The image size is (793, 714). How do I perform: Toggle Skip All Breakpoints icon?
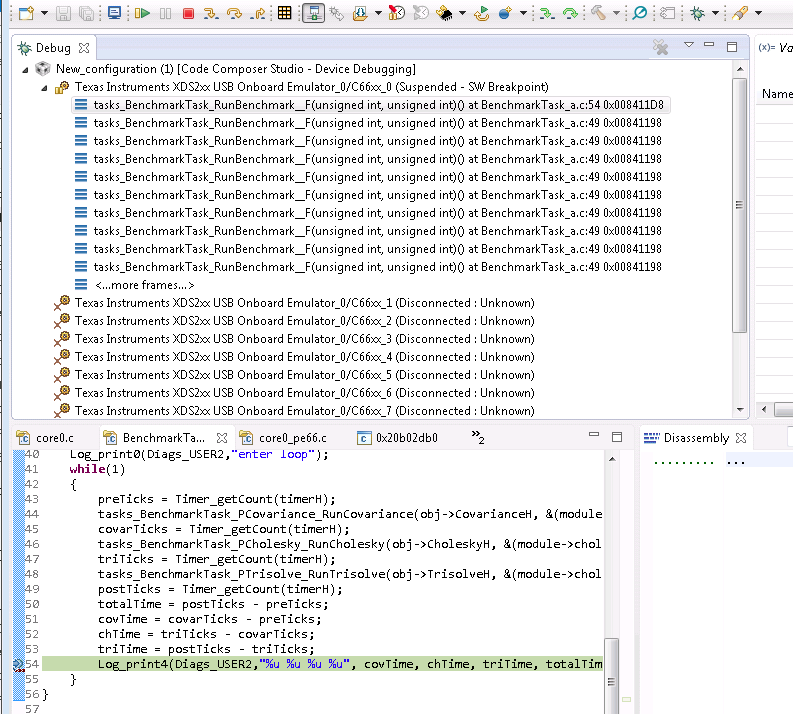[x=639, y=13]
